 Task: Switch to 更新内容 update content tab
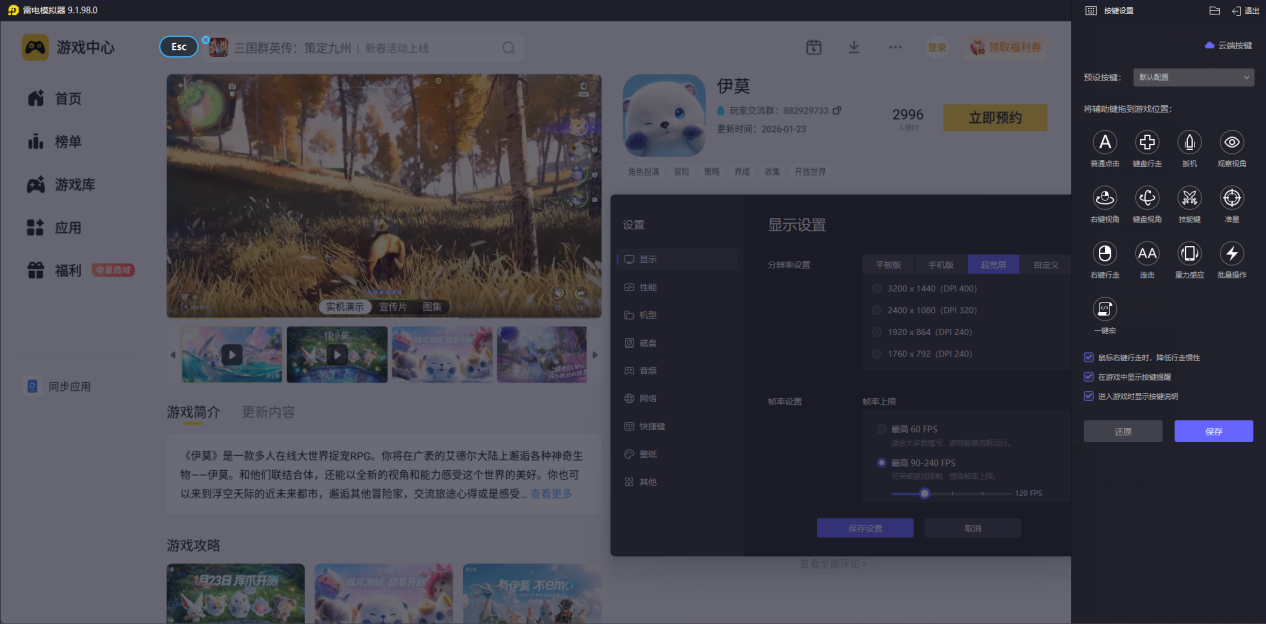[x=268, y=412]
